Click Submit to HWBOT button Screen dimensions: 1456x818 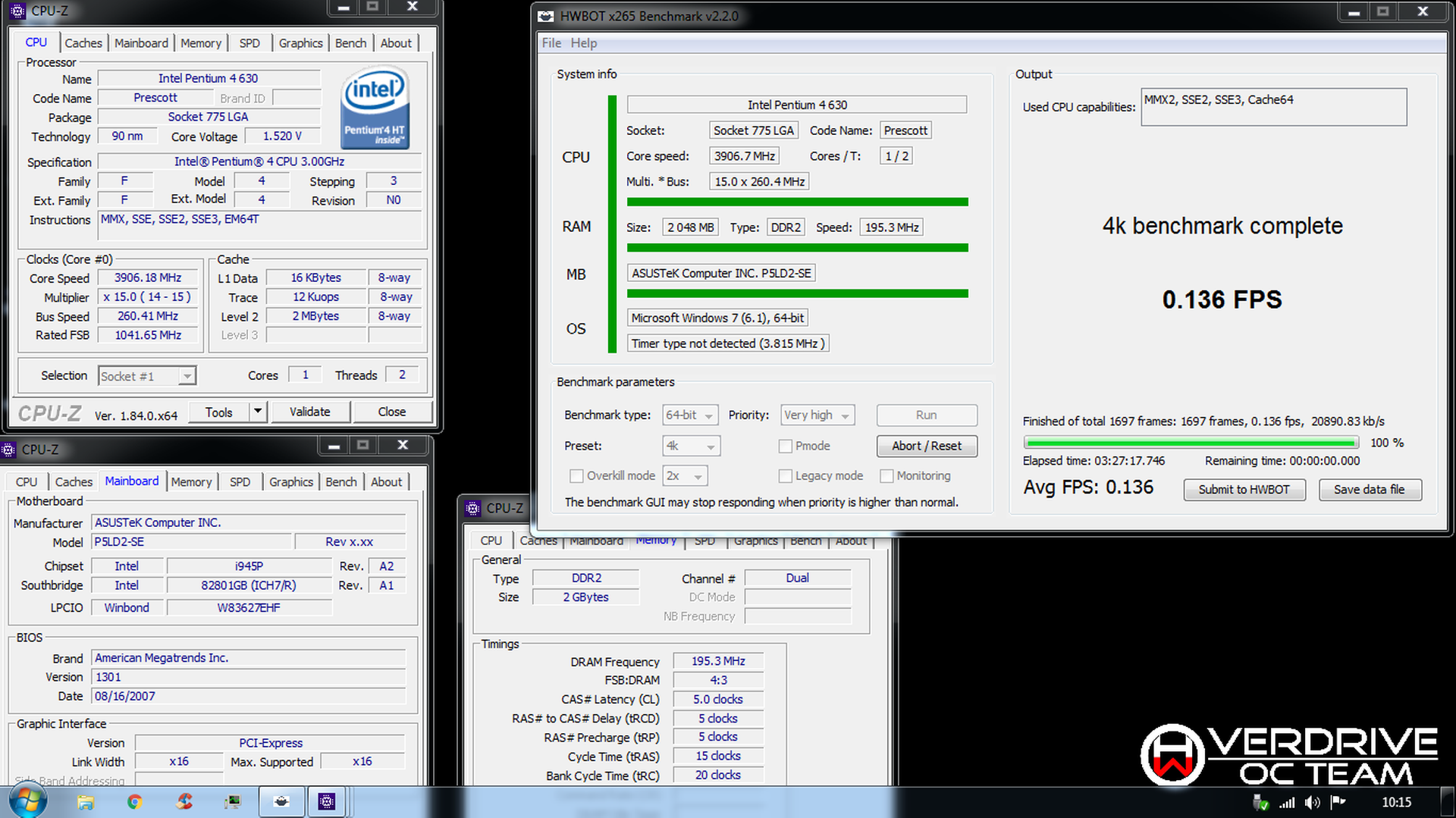point(1244,490)
